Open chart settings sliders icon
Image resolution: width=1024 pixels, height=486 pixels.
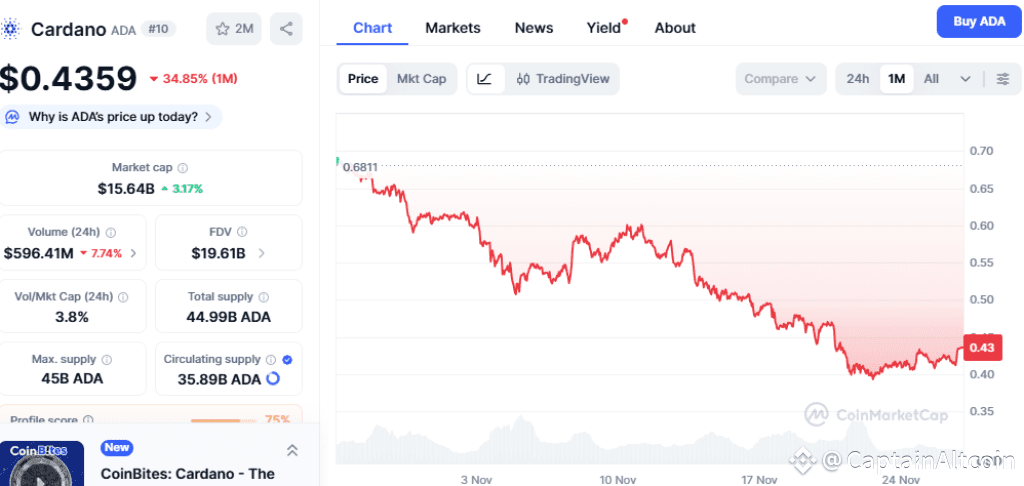point(1003,79)
